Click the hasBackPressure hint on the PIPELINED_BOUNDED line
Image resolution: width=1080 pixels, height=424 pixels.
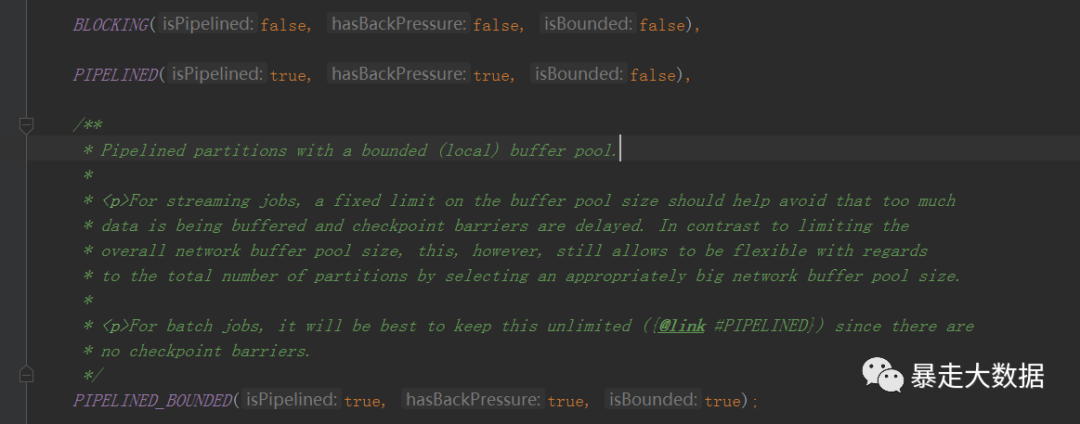(472, 400)
